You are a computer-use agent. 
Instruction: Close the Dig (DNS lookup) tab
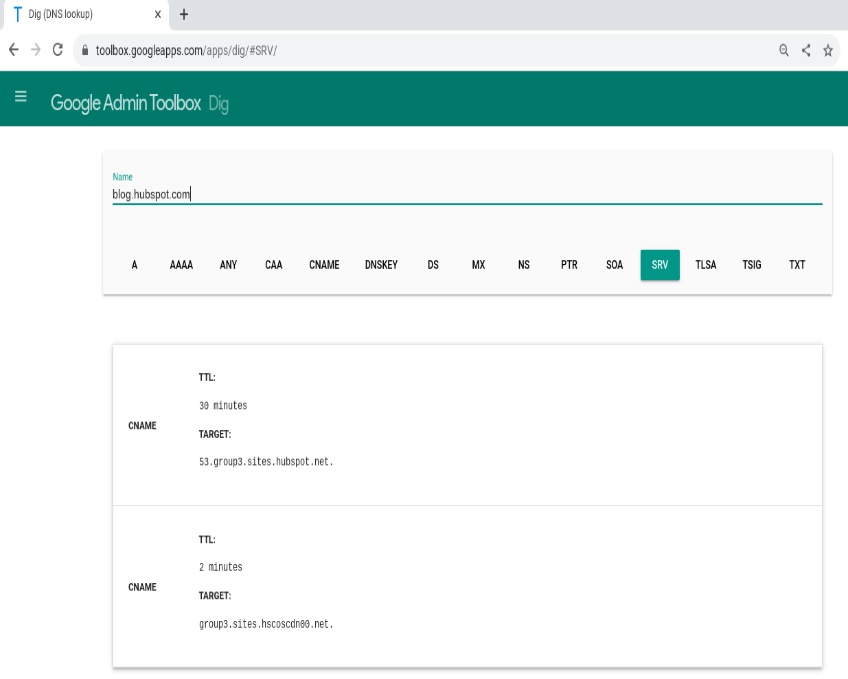(x=158, y=15)
